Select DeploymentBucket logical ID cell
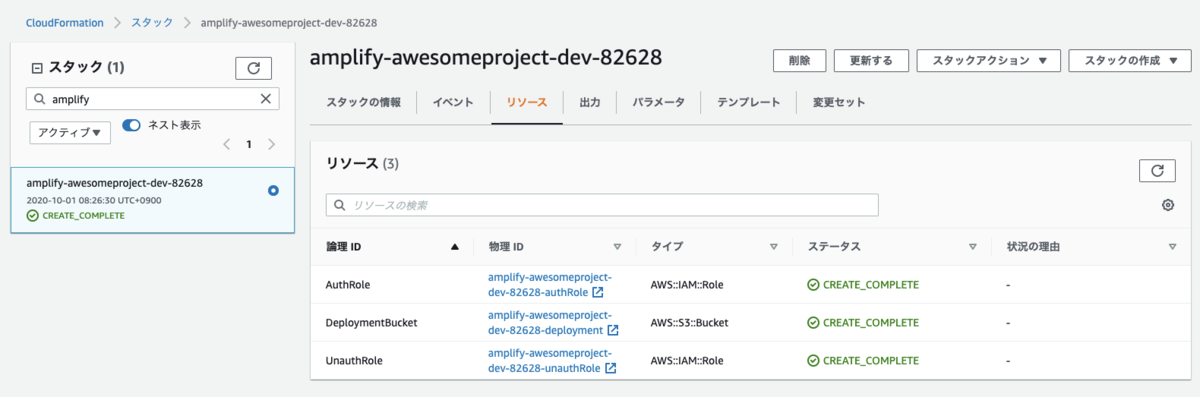 (372, 323)
